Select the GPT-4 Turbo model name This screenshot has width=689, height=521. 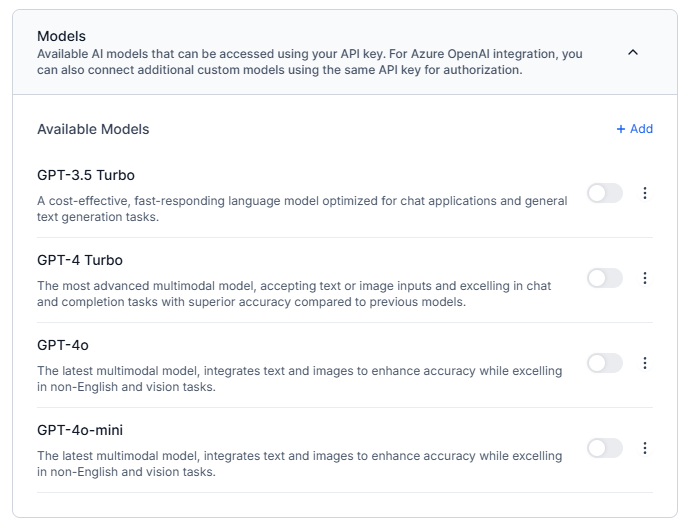[x=80, y=260]
